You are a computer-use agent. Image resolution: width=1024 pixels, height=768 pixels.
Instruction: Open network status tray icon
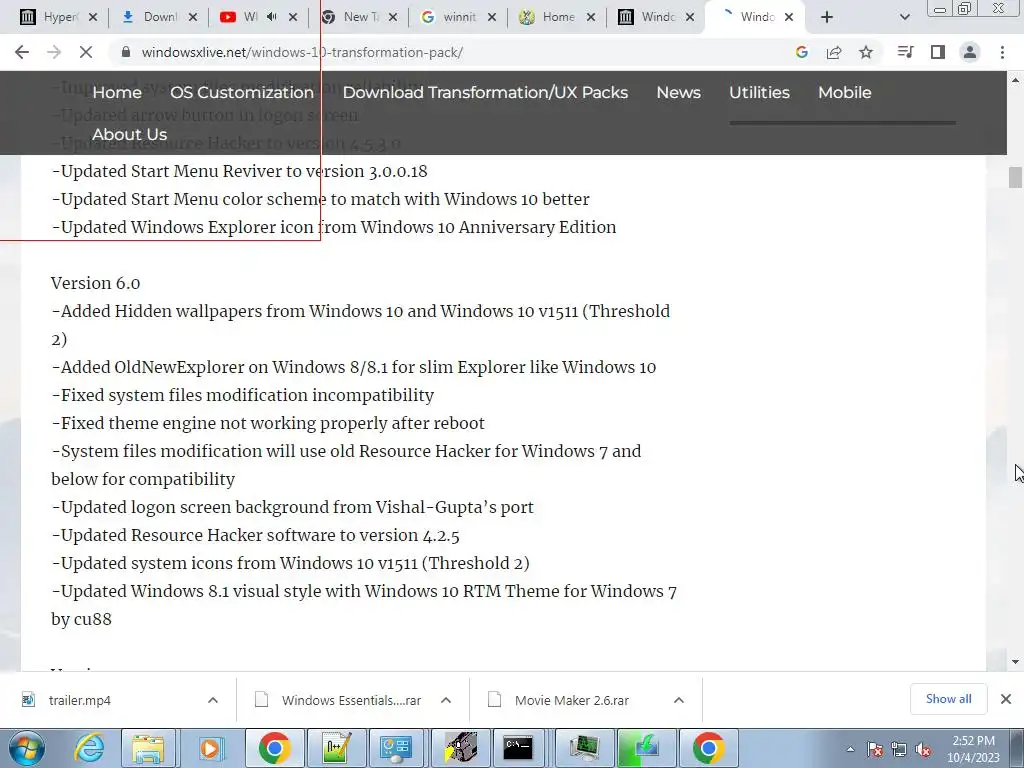pyautogui.click(x=899, y=749)
